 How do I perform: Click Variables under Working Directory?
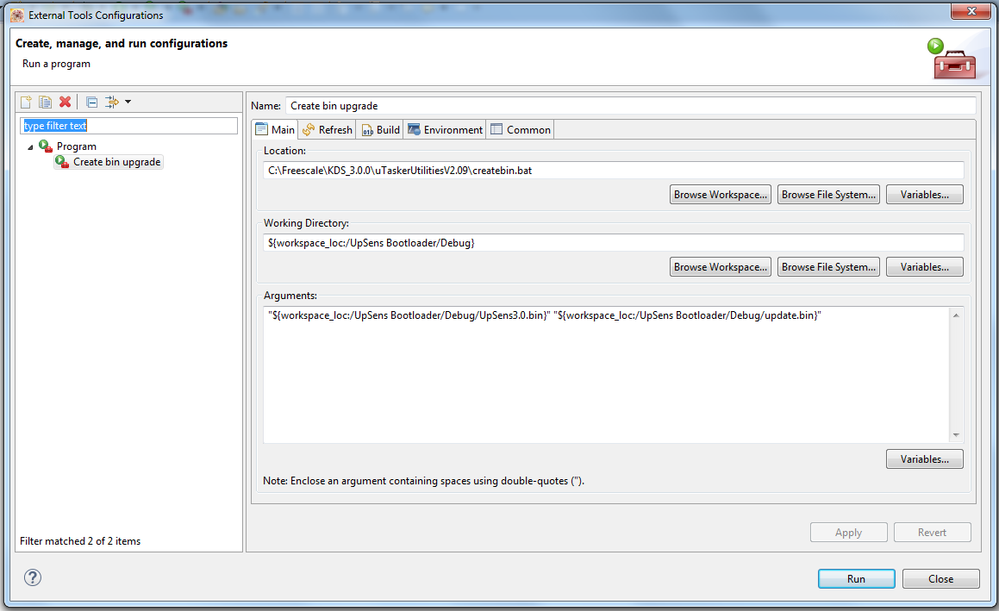(x=924, y=267)
